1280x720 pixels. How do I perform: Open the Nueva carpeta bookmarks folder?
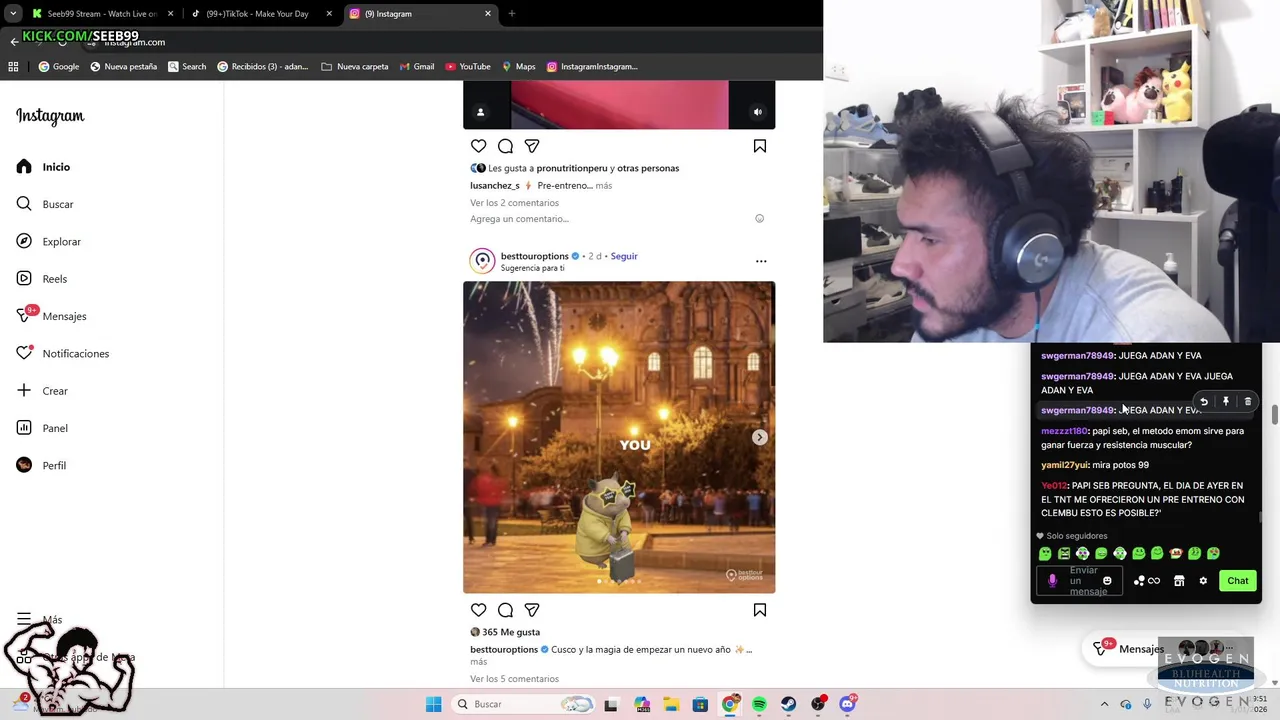pos(355,67)
